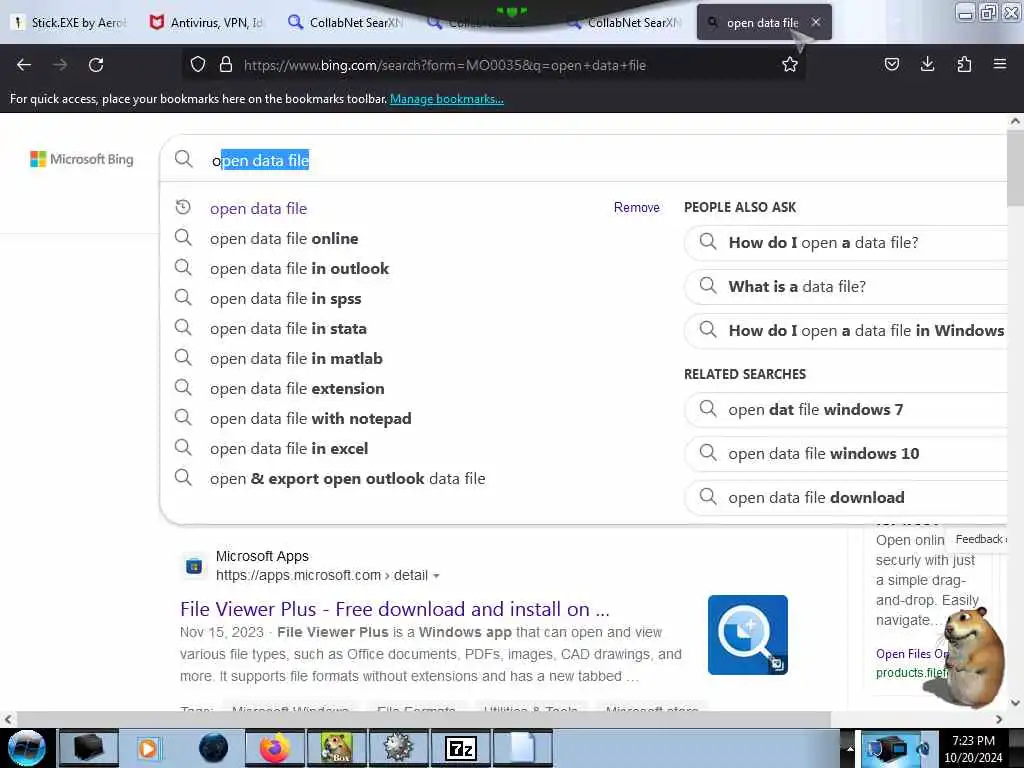Click the browser address bar URL
The width and height of the screenshot is (1024, 768).
[x=445, y=65]
